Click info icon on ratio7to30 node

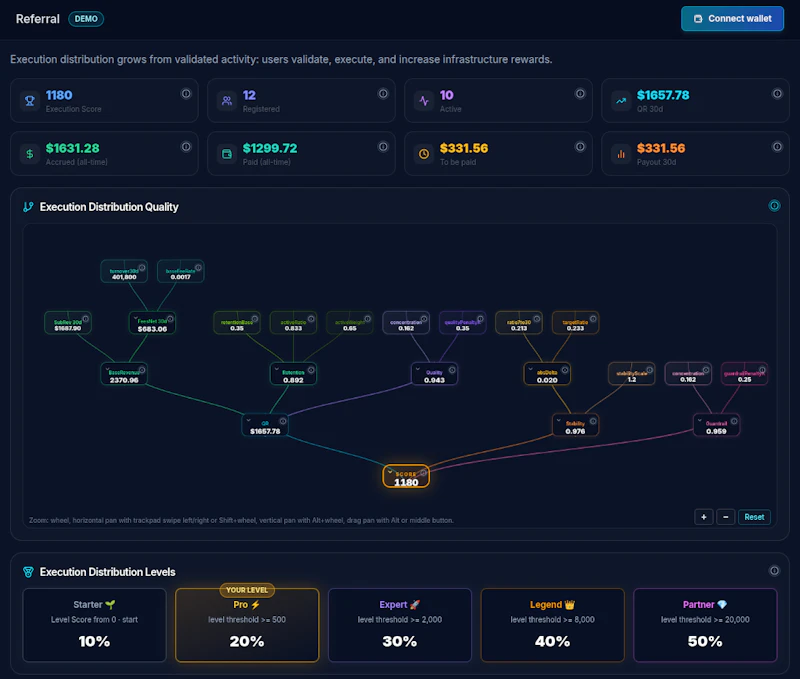pyautogui.click(x=537, y=319)
